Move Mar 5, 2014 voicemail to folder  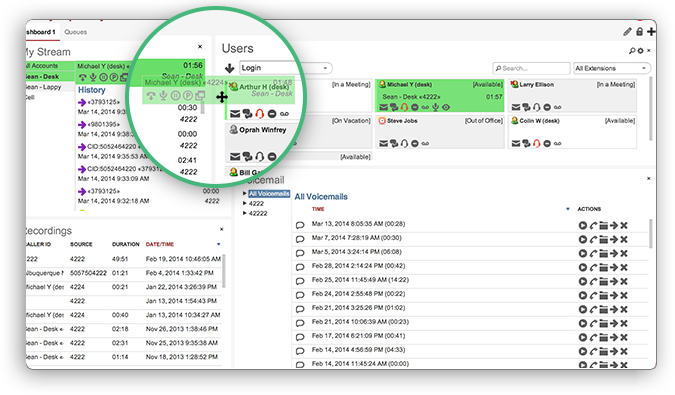(x=604, y=253)
